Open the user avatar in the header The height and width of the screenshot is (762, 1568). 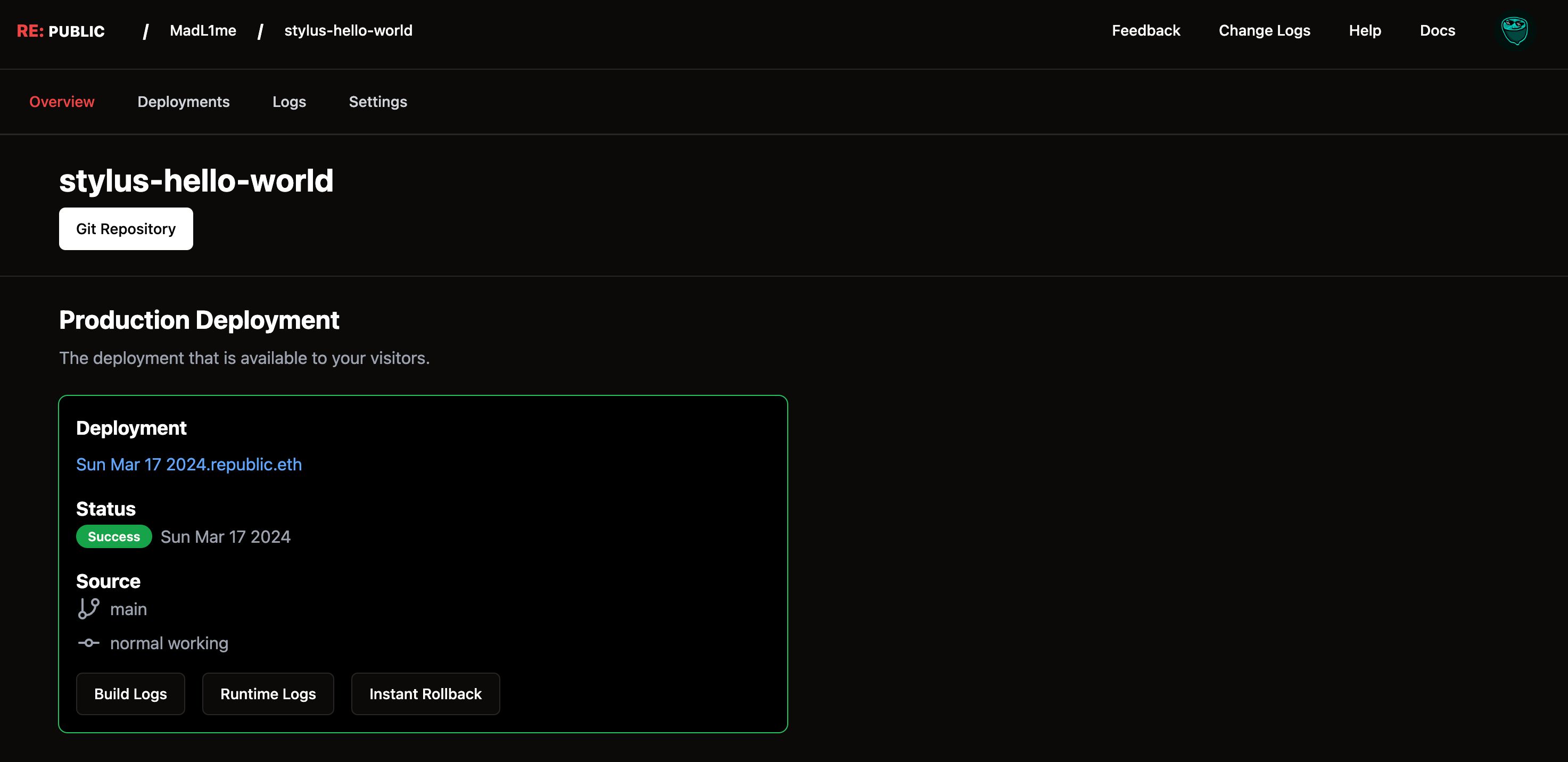click(1514, 30)
